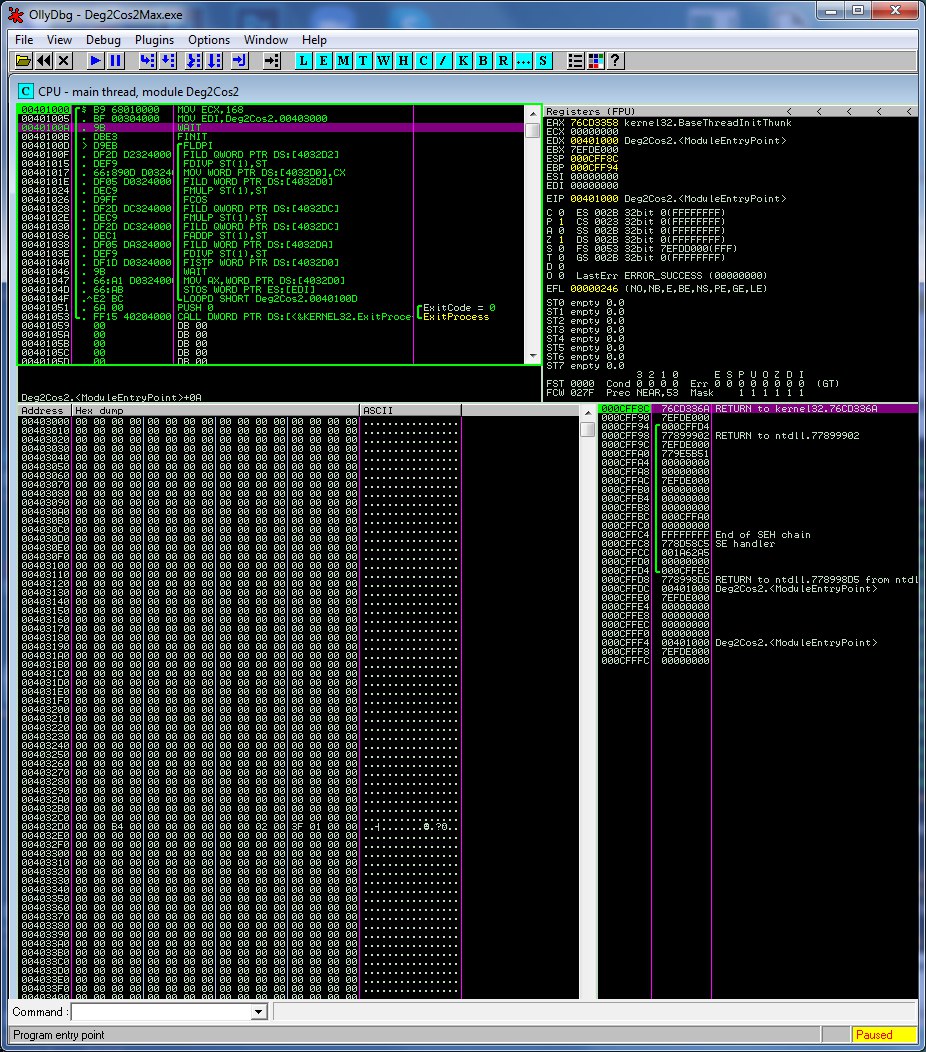Viewport: 926px width, 1052px height.
Task: Select the PUSH 0 instruction at 00401051
Action: coord(271,308)
